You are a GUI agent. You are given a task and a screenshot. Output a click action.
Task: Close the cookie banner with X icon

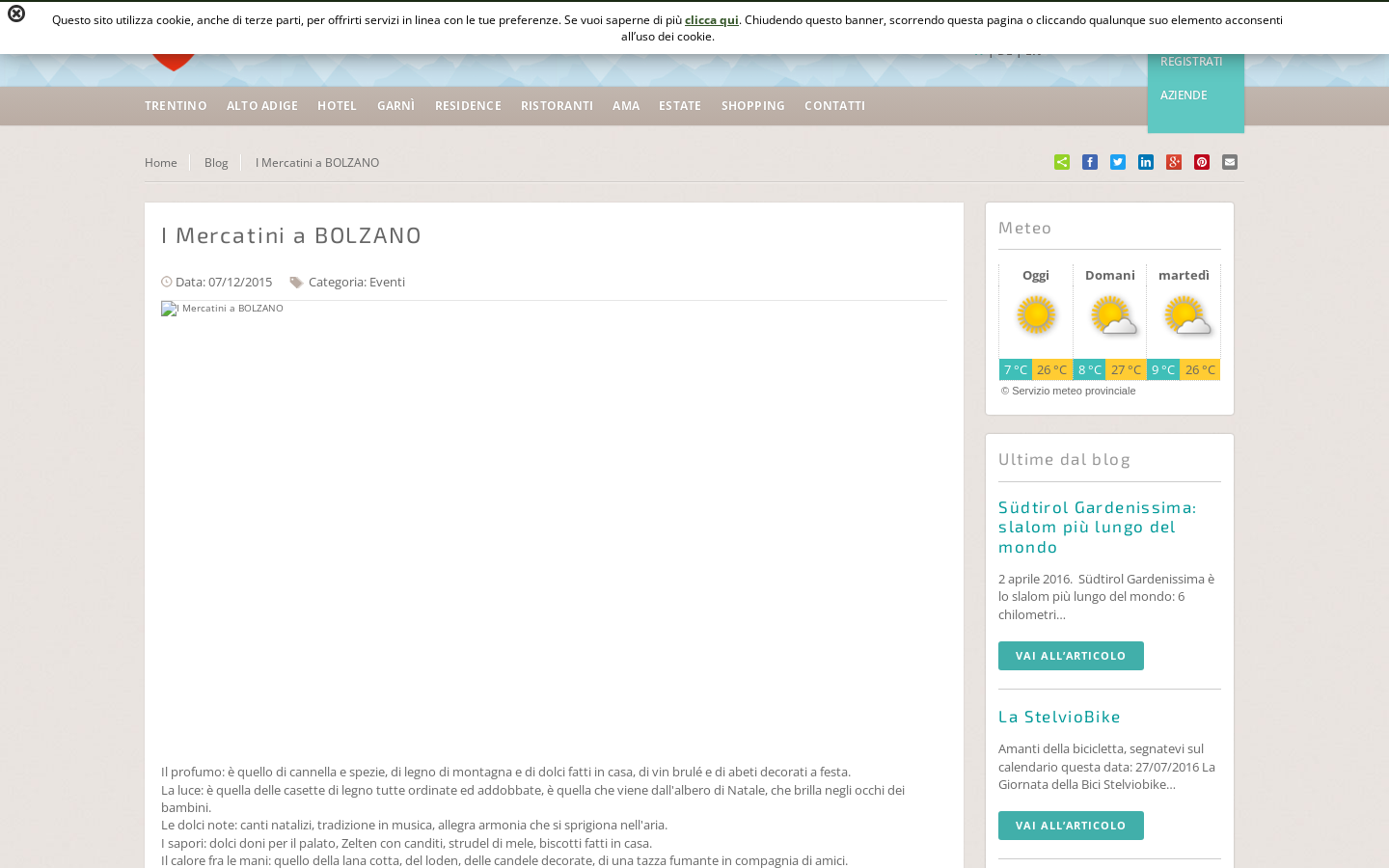(x=16, y=14)
